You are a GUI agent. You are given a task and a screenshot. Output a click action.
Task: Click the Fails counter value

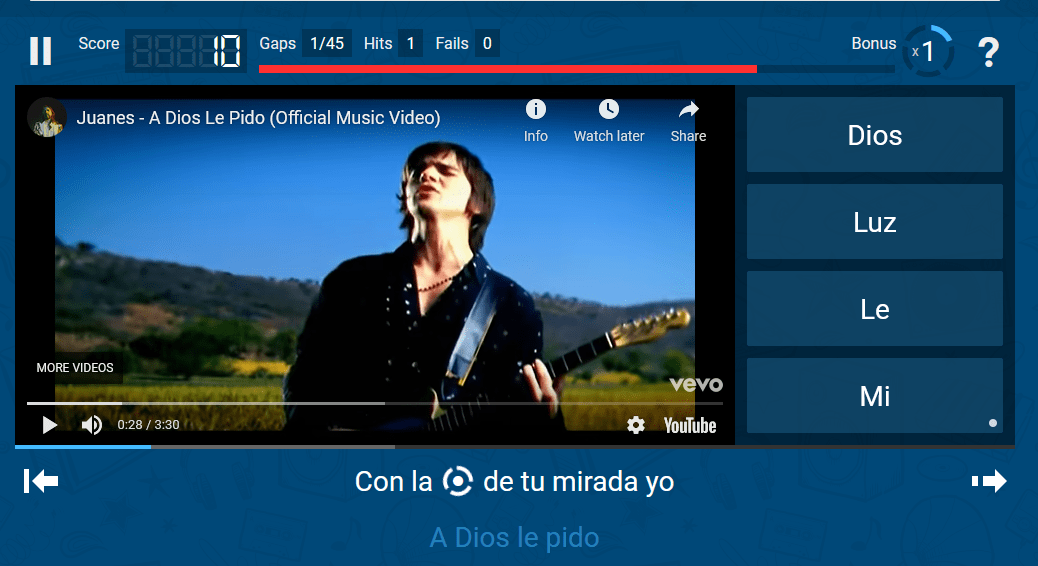pyautogui.click(x=487, y=44)
